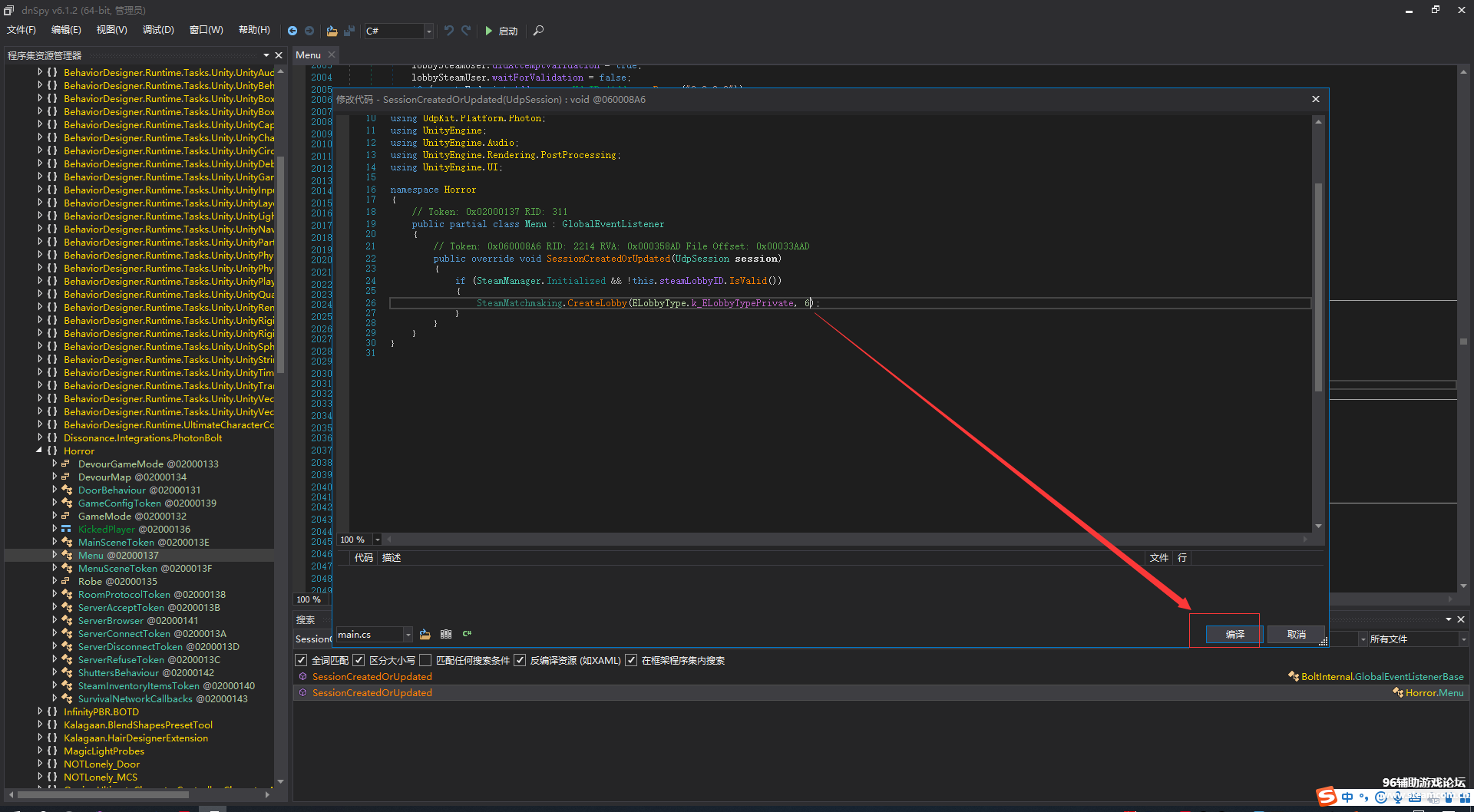Uncheck the 全词匹配 checkbox
This screenshot has height=812, width=1474.
(x=302, y=660)
